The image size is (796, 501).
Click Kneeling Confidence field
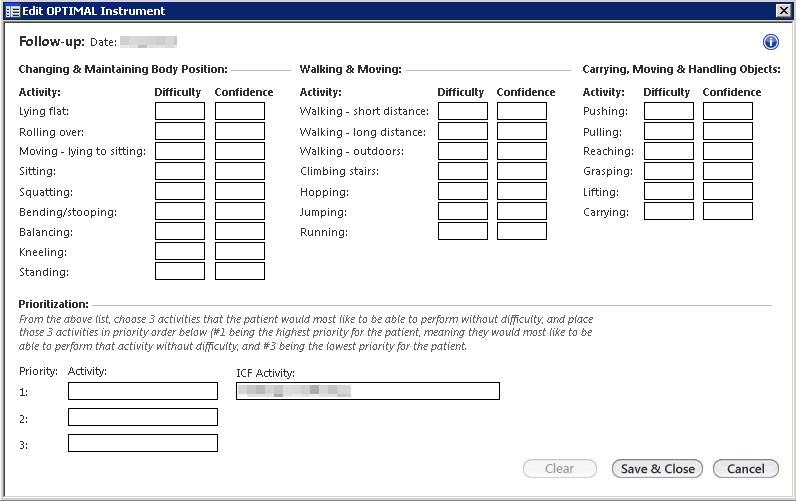240,251
